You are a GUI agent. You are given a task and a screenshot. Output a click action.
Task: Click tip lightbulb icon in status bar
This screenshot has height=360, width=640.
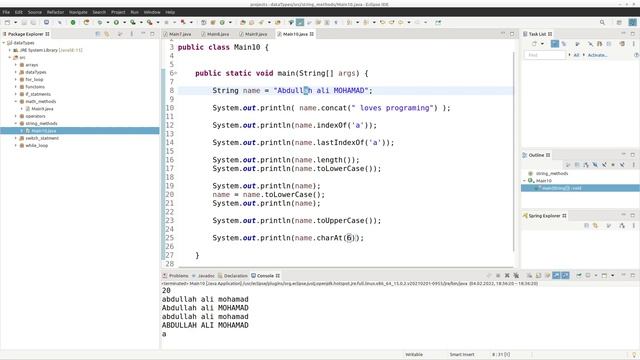[x=634, y=355]
